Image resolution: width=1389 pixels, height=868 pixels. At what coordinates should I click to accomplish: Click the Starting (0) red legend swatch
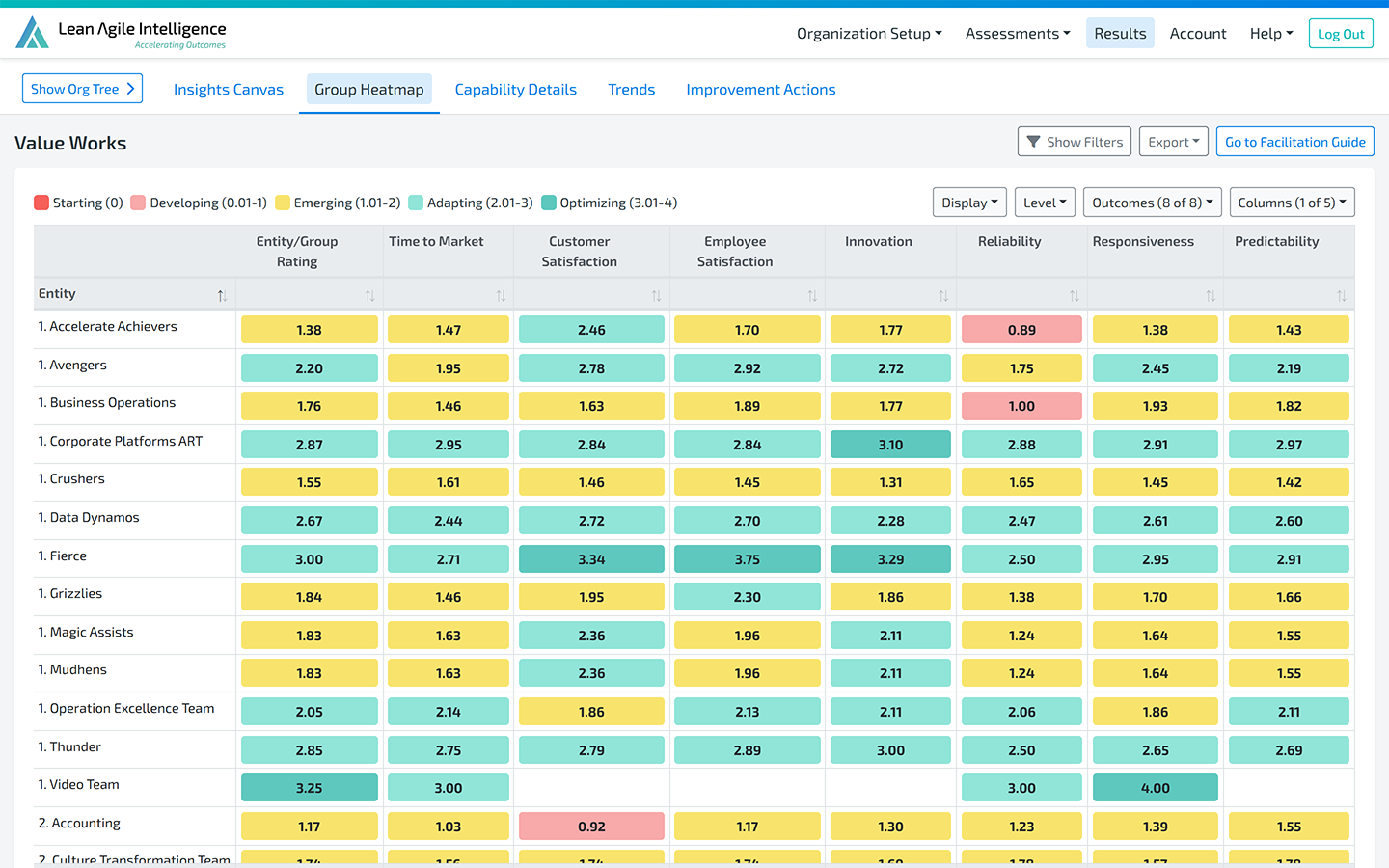pyautogui.click(x=41, y=203)
